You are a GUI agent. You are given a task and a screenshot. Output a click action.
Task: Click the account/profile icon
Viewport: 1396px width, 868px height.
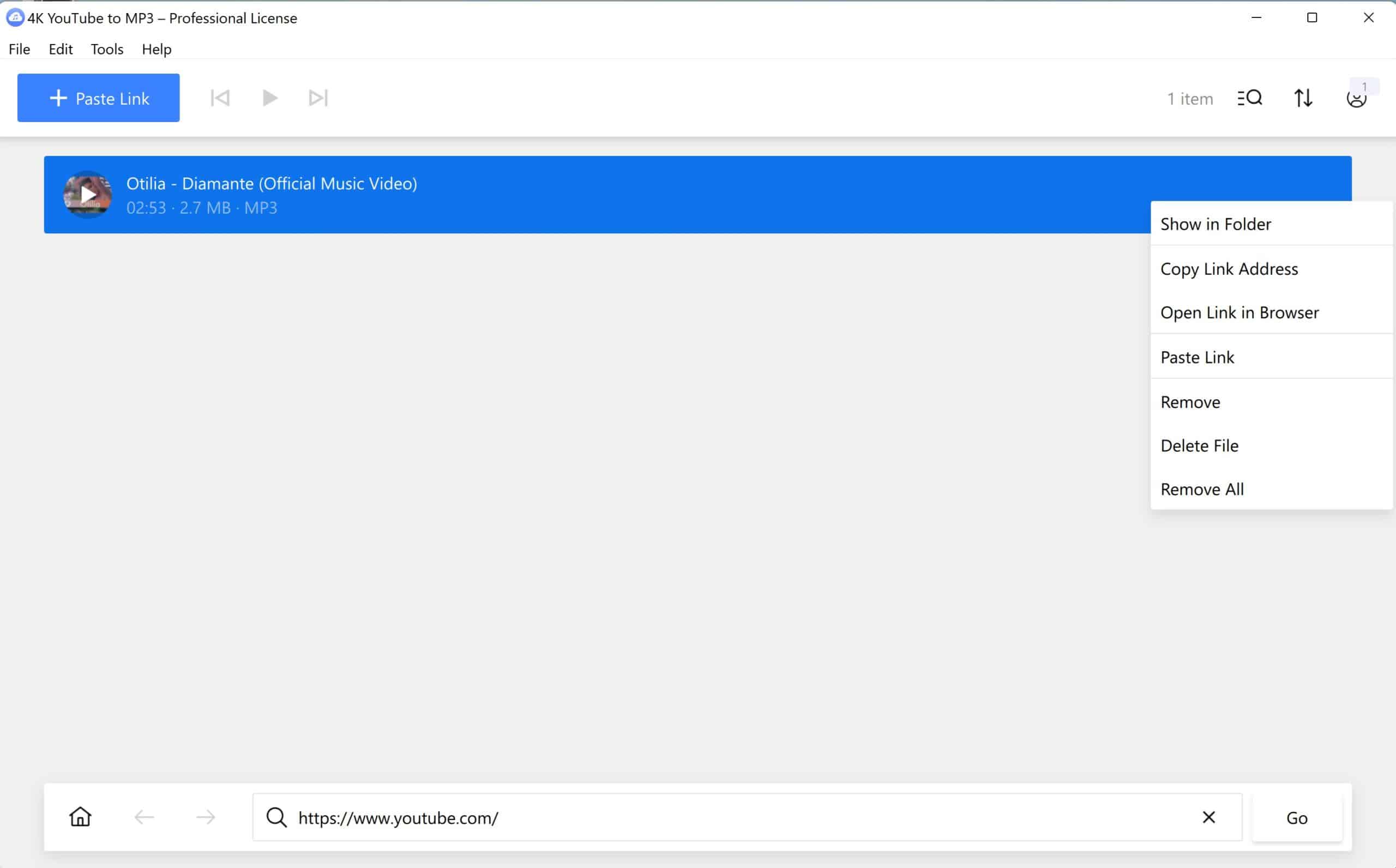pyautogui.click(x=1357, y=98)
